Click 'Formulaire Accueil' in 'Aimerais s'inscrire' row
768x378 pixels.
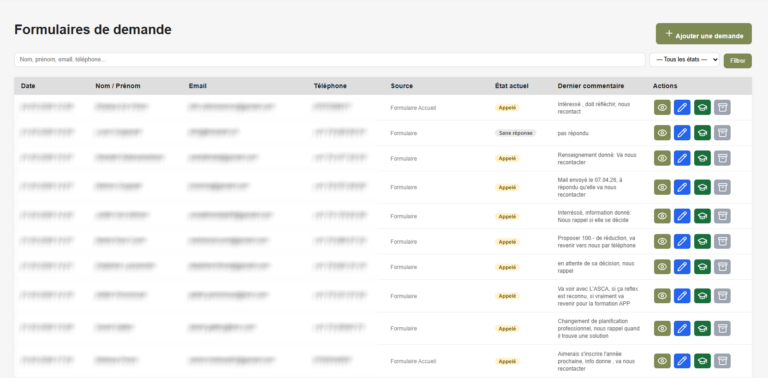point(413,361)
